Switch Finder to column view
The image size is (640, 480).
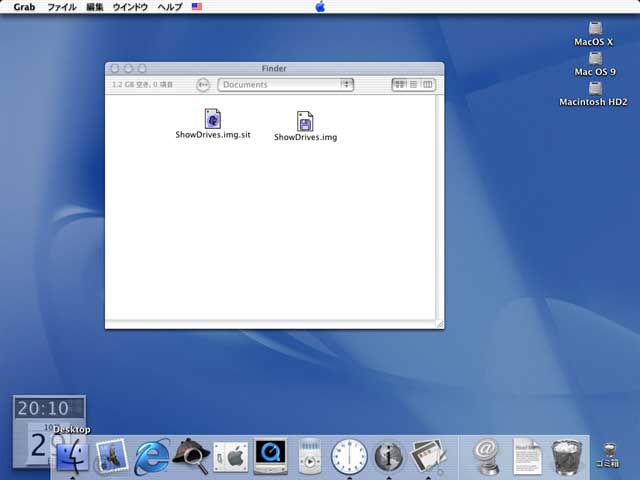(x=428, y=85)
